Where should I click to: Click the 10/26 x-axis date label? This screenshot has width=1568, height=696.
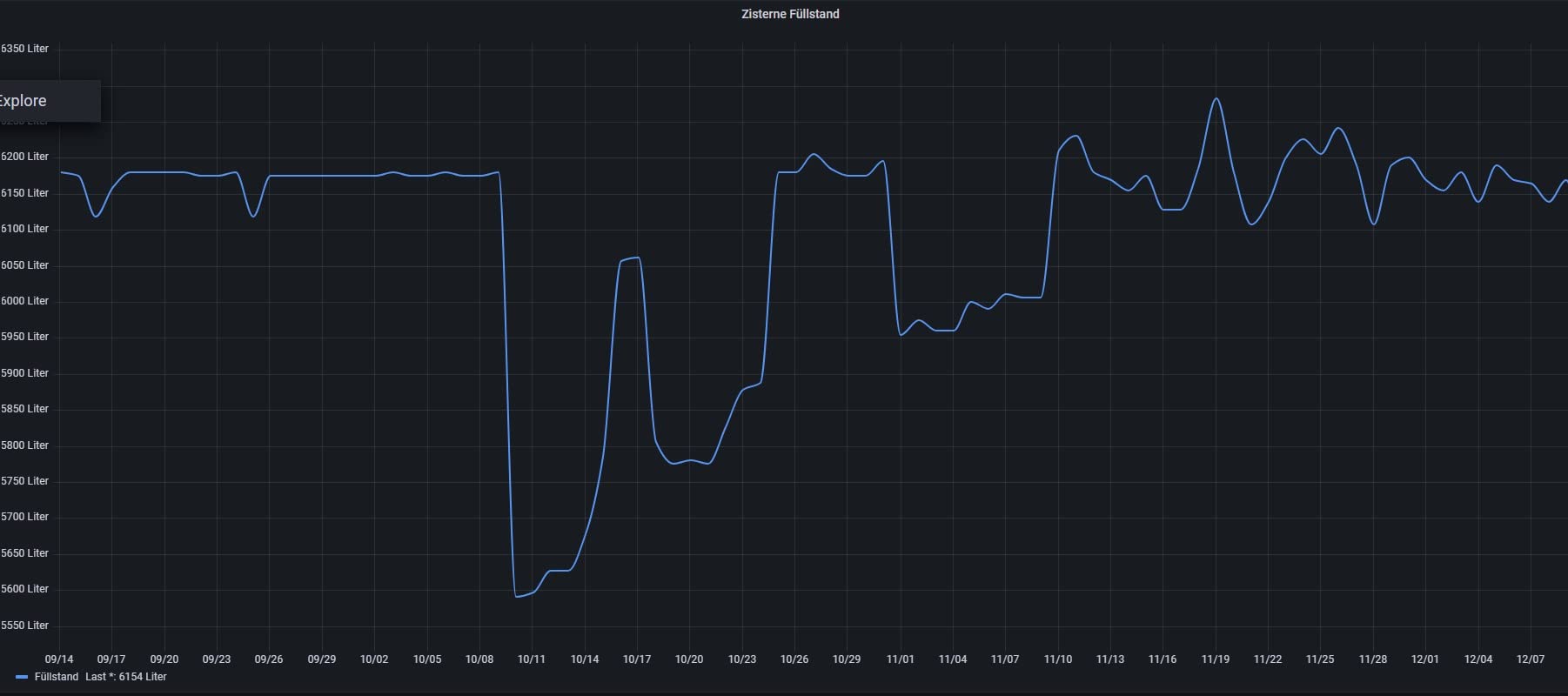[794, 659]
